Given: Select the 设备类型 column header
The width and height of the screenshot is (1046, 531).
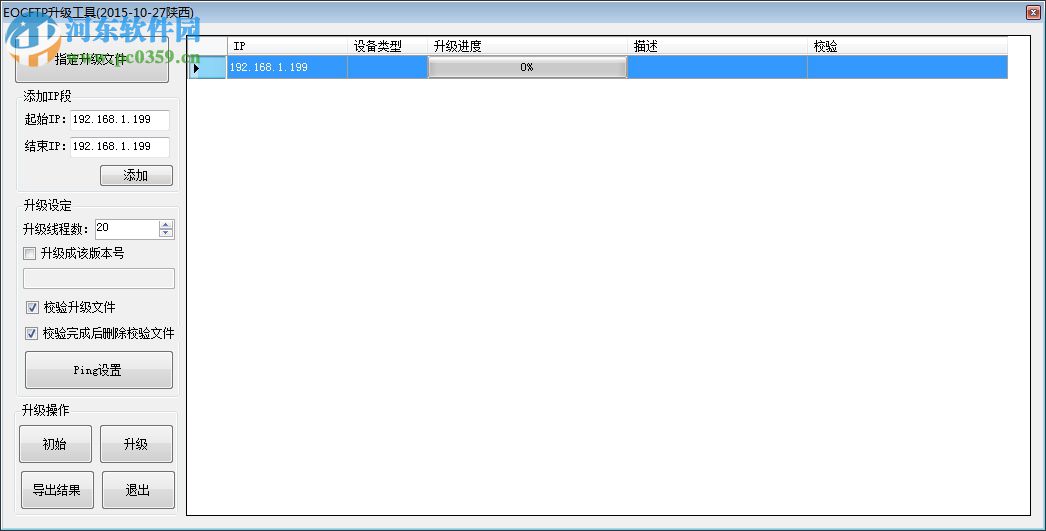Looking at the screenshot, I should tap(388, 46).
